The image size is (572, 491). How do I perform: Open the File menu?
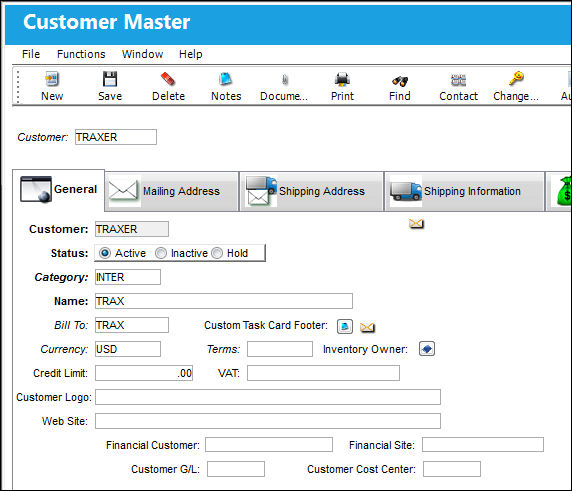pyautogui.click(x=31, y=54)
